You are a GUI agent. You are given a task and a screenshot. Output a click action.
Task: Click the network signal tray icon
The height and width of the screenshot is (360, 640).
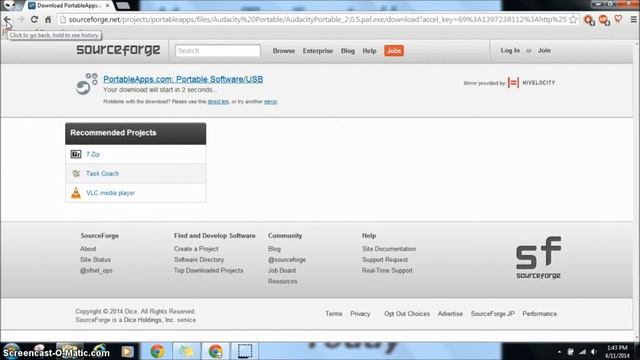point(582,352)
